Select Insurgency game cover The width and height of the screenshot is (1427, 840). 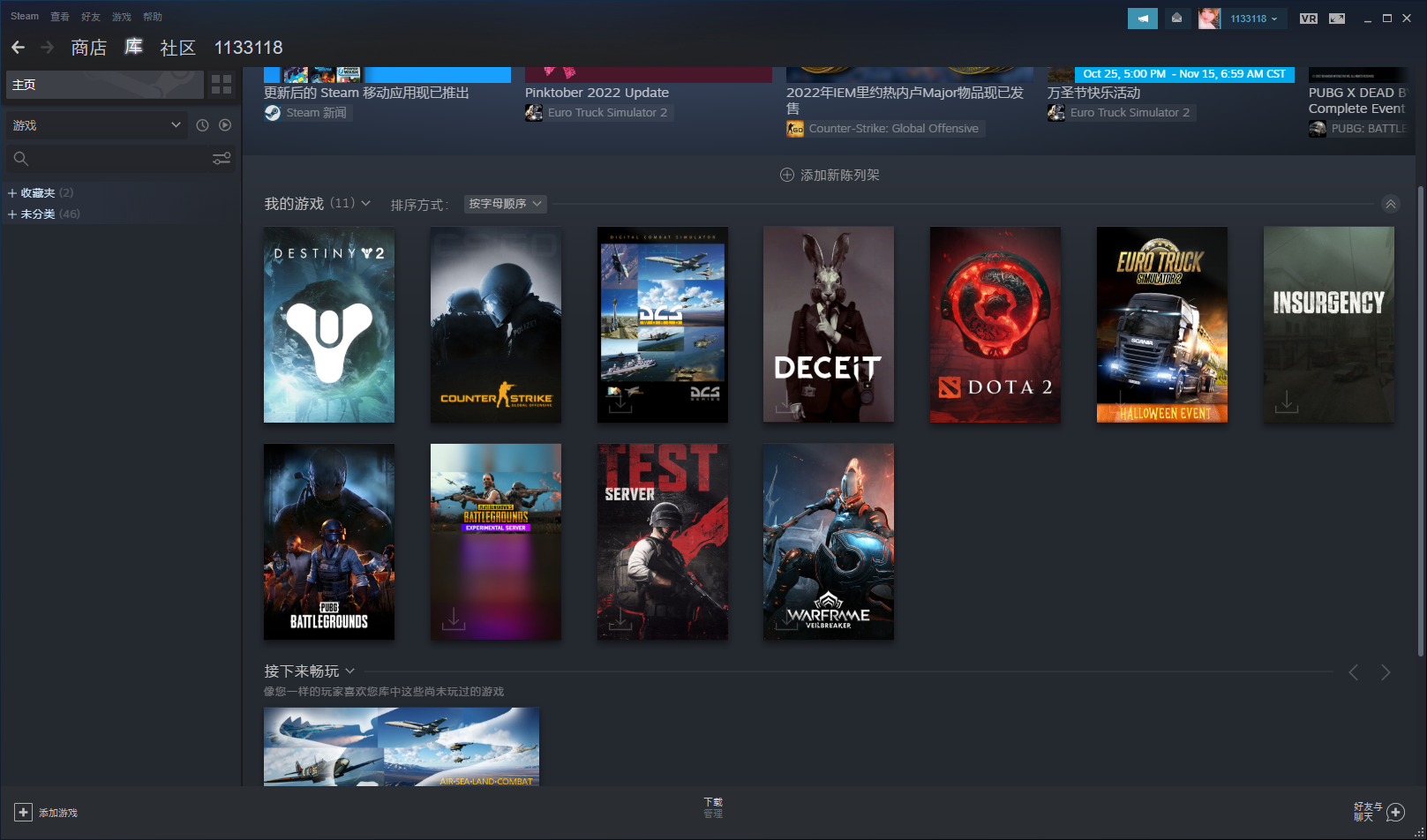click(1329, 325)
